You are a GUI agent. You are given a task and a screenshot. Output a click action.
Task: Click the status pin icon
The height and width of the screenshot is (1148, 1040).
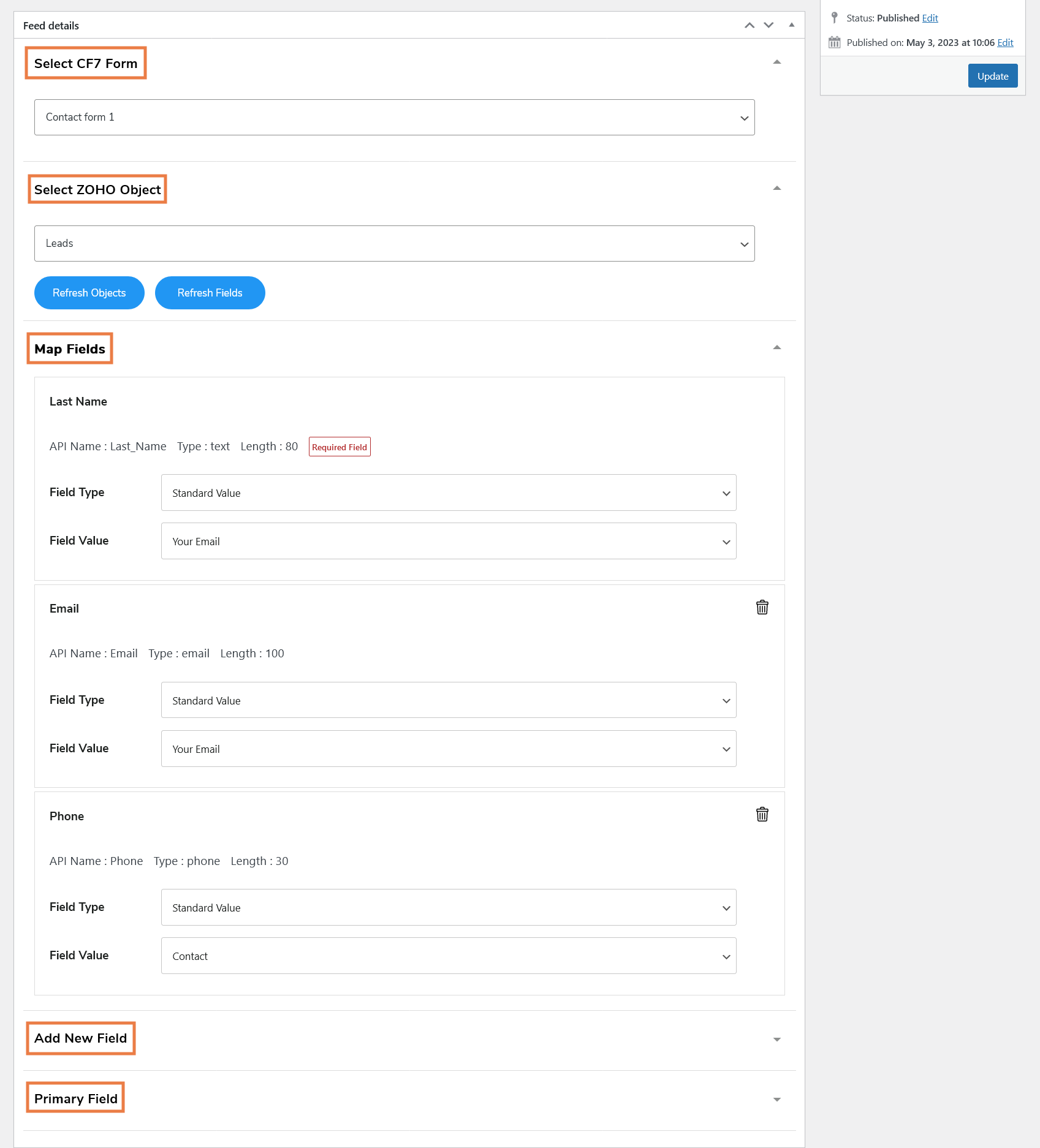pyautogui.click(x=834, y=18)
